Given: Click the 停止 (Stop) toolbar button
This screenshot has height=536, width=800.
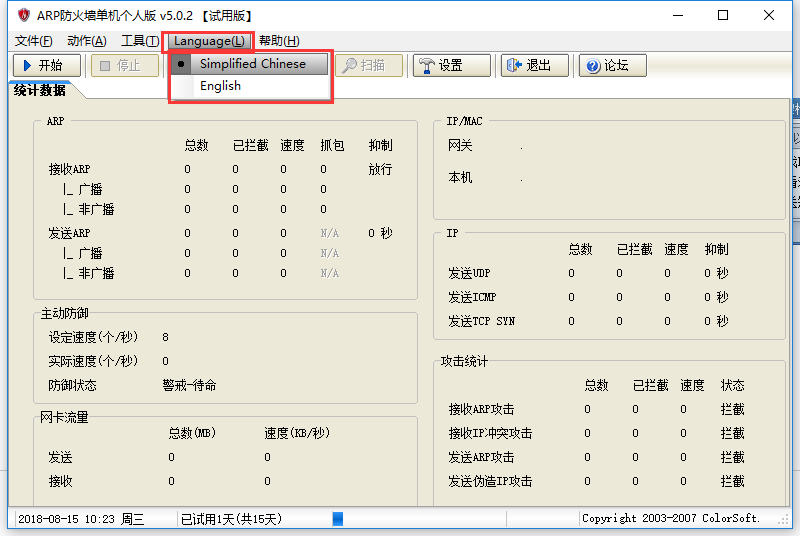Looking at the screenshot, I should [125, 66].
